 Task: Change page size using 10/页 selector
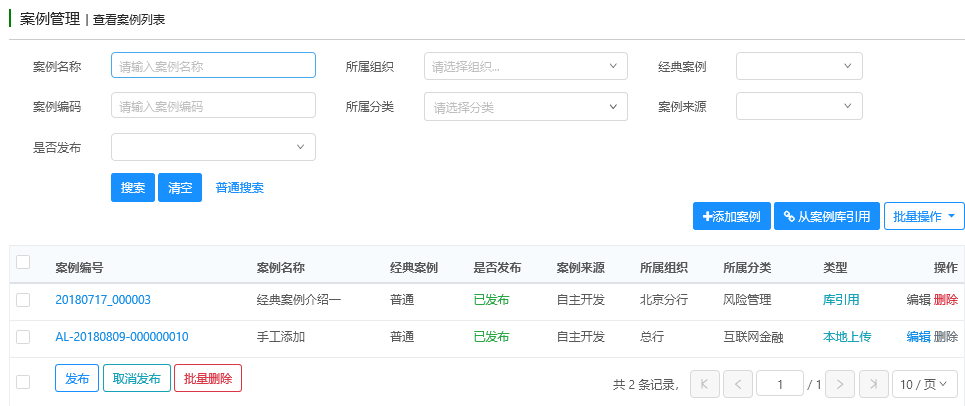(924, 384)
